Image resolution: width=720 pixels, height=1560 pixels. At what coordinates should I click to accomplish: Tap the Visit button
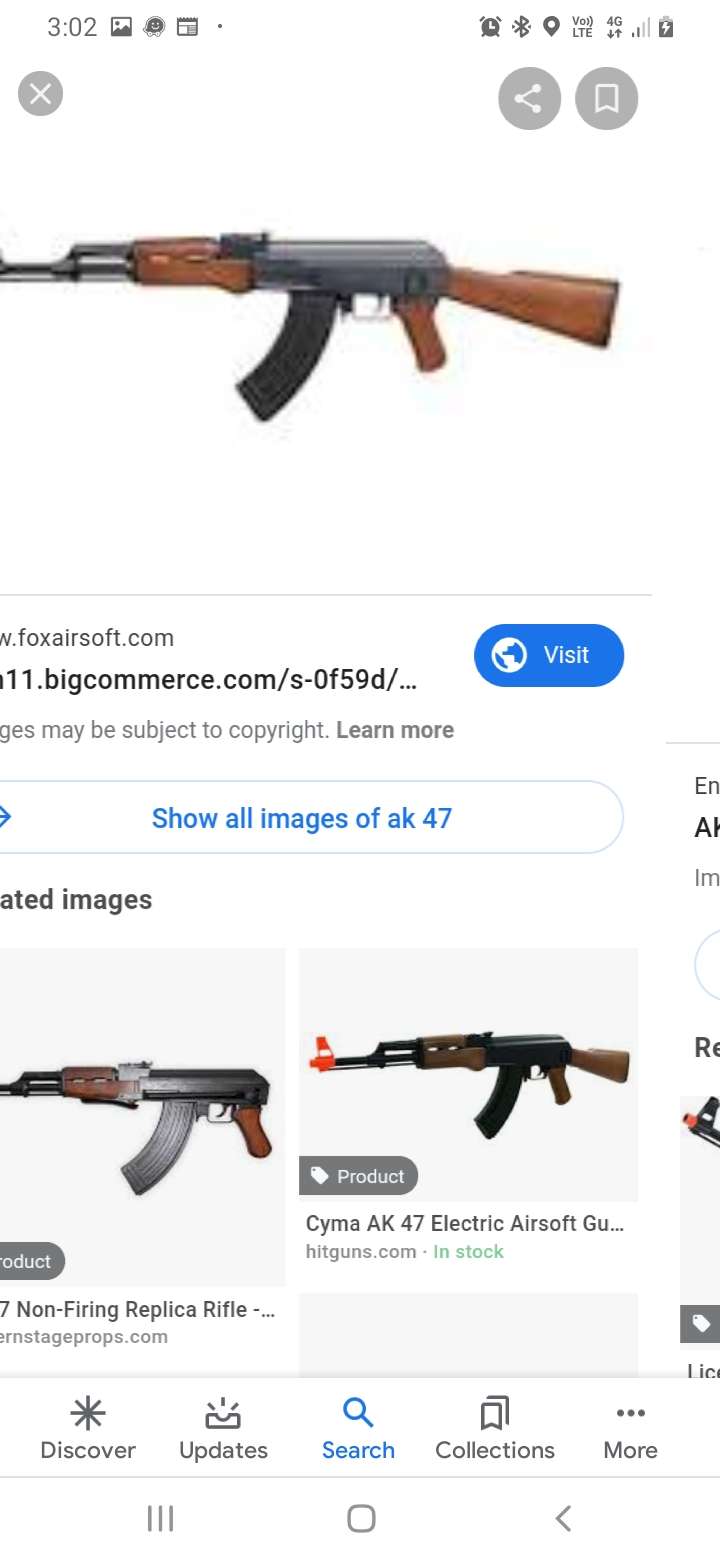pyautogui.click(x=549, y=655)
